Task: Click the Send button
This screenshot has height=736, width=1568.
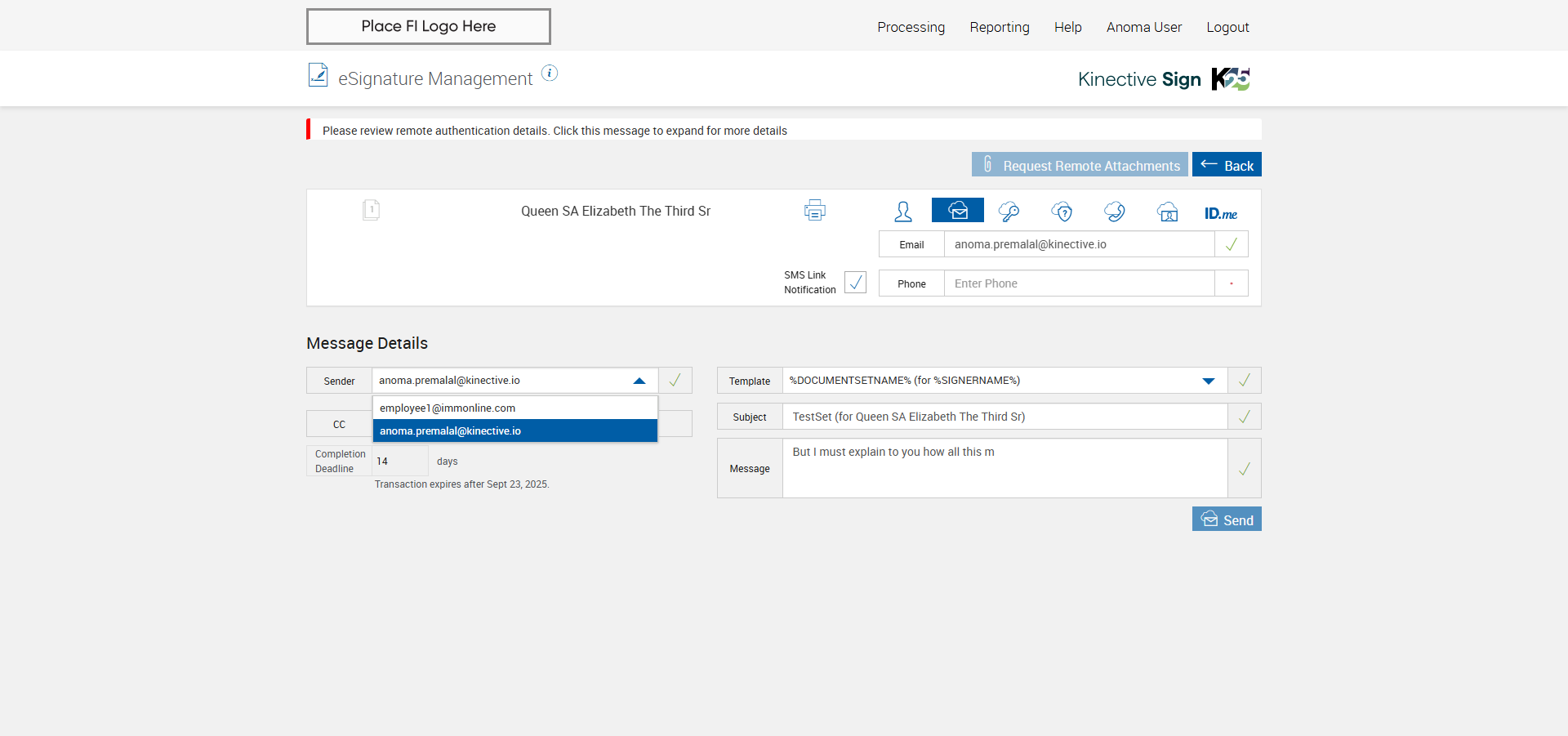Action: pyautogui.click(x=1226, y=520)
